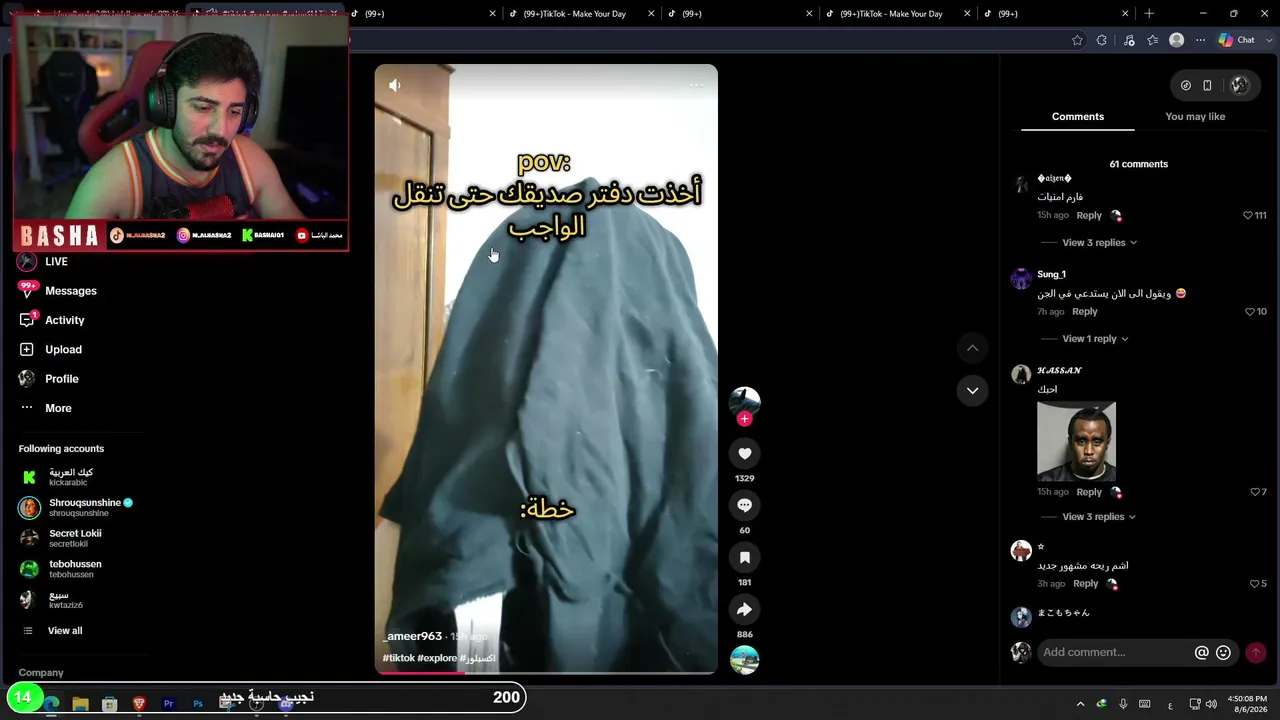1280x720 pixels.
Task: Favorite this page with star icon
Action: tap(1077, 40)
